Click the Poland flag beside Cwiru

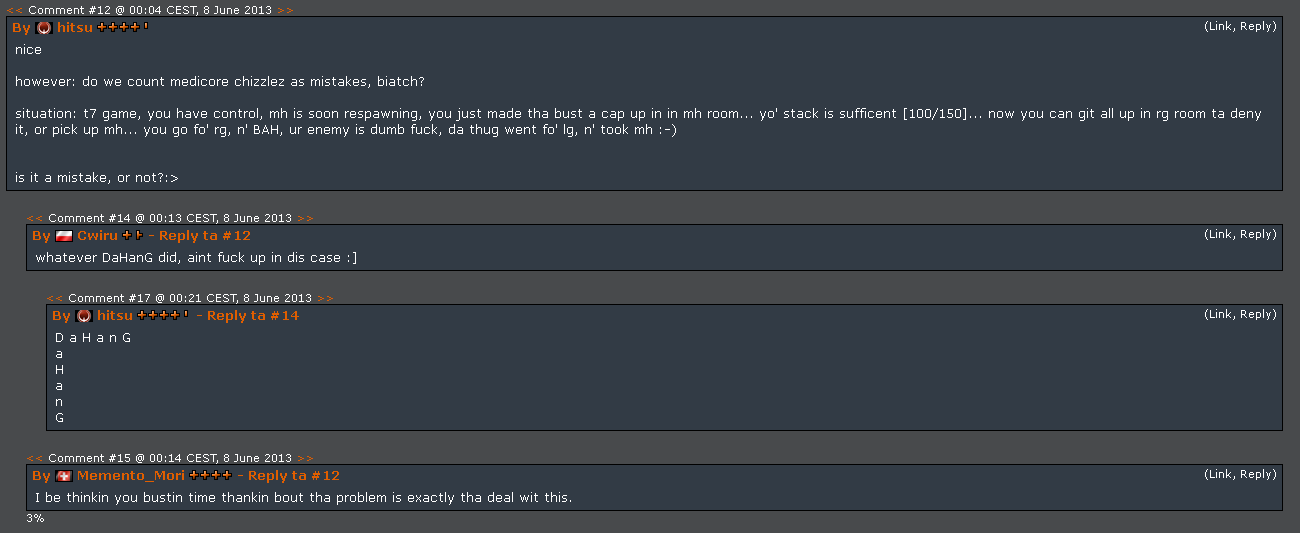coord(63,236)
